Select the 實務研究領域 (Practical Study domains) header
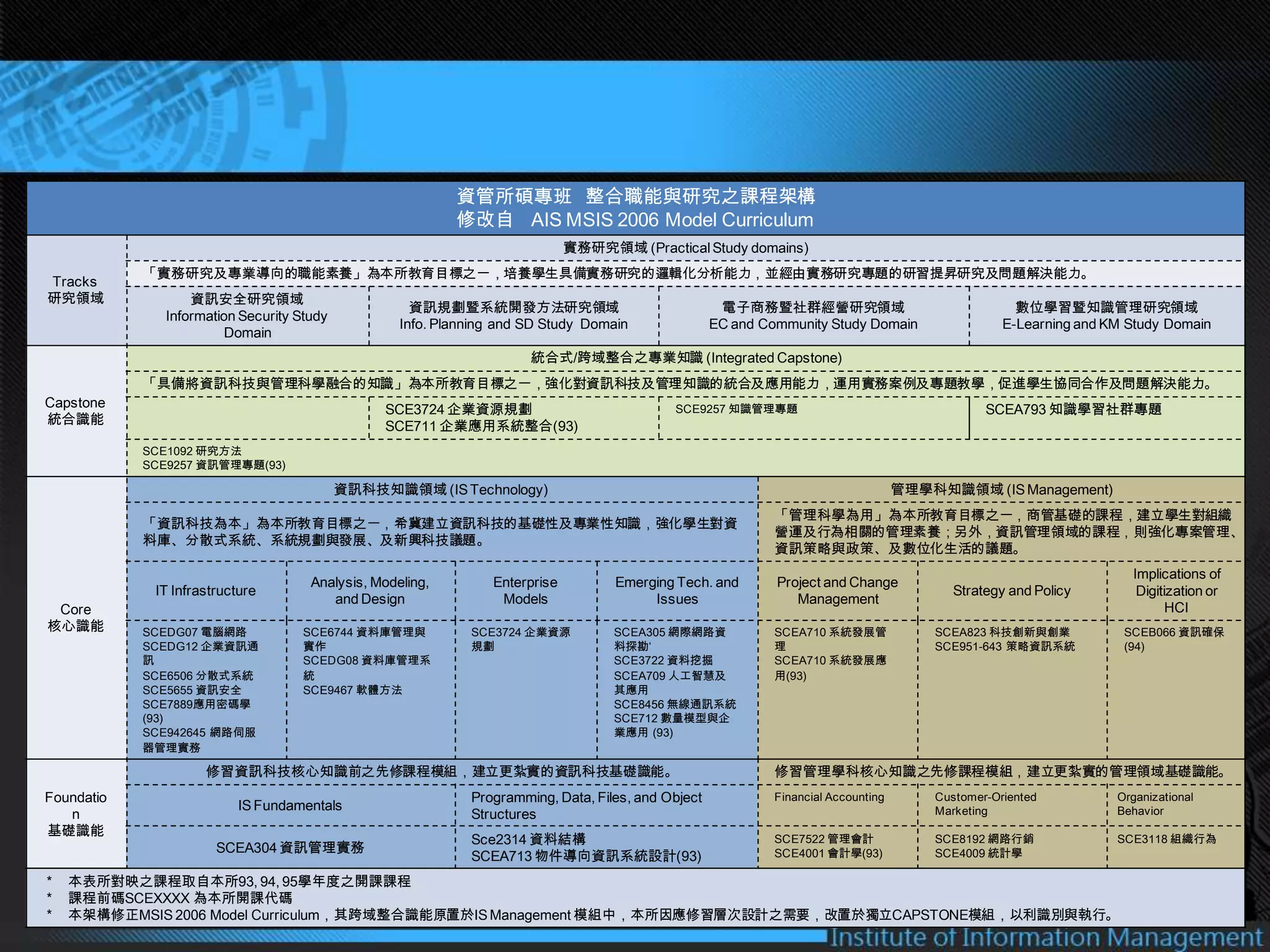Screen dimensions: 1270x952 click(x=685, y=248)
